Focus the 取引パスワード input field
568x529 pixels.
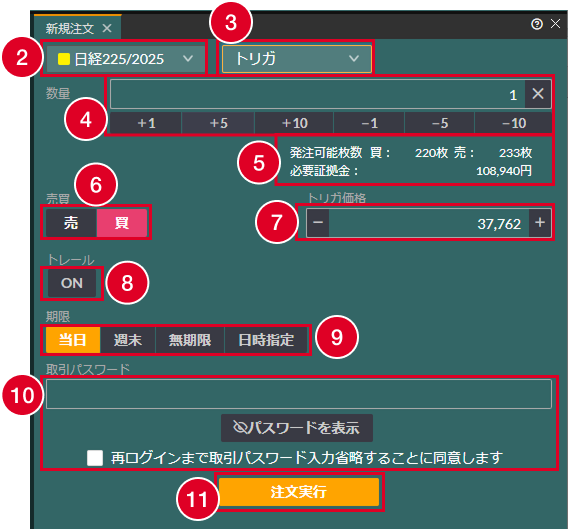pos(299,394)
